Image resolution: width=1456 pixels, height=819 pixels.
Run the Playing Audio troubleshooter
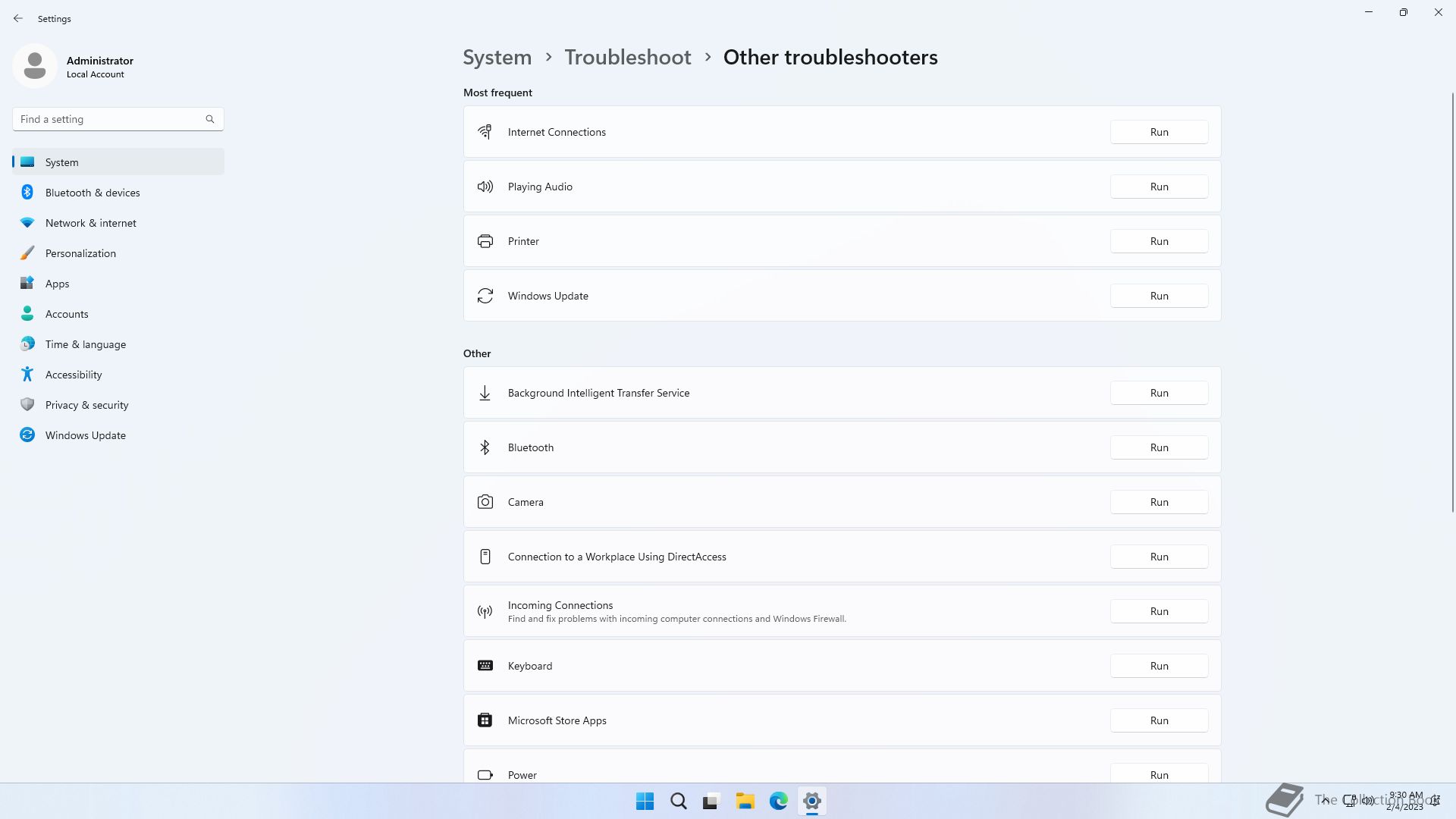(1159, 187)
